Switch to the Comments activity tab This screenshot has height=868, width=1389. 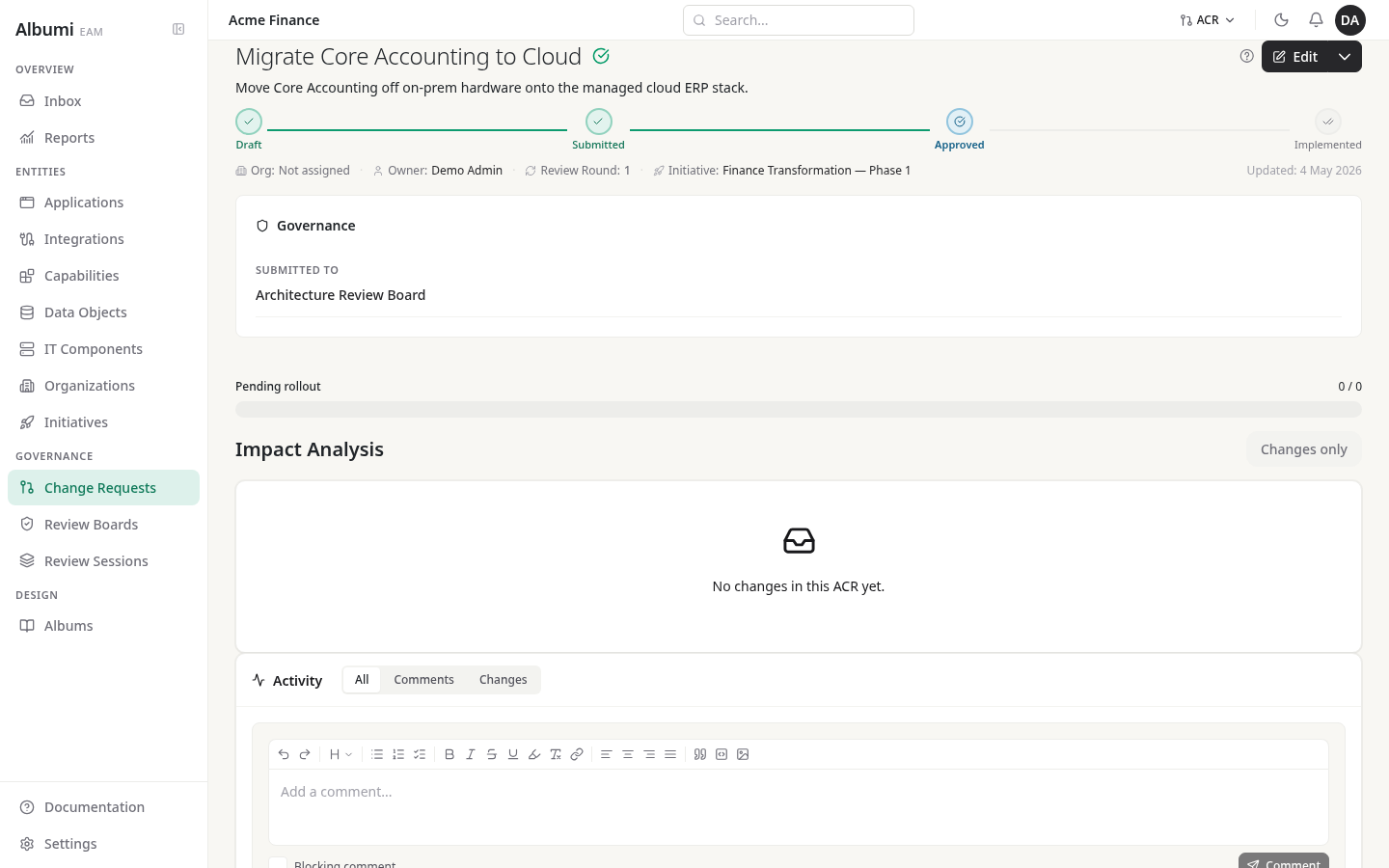[x=423, y=680]
